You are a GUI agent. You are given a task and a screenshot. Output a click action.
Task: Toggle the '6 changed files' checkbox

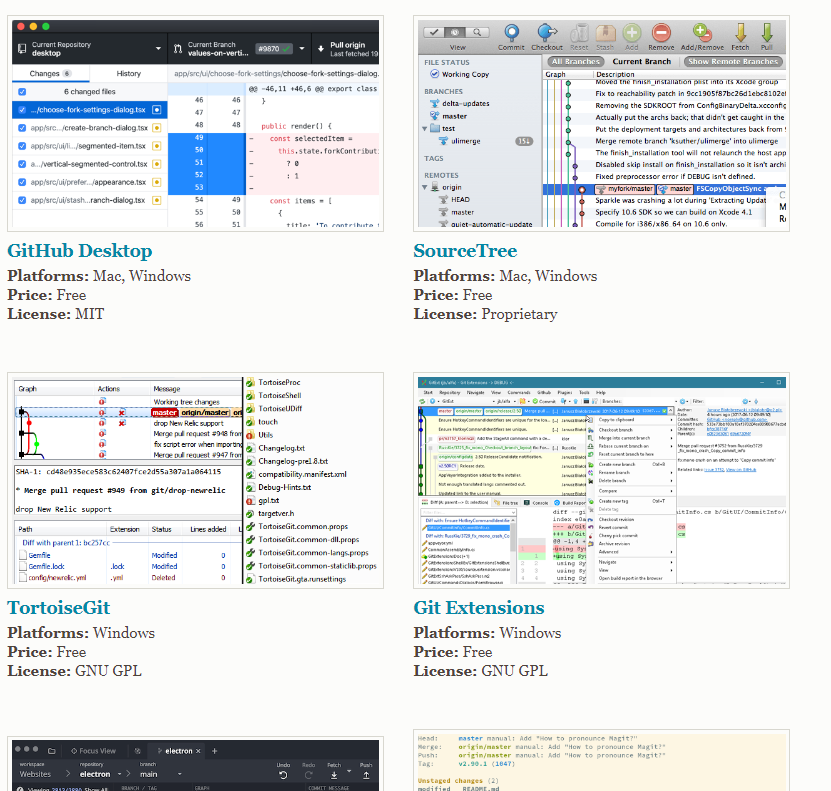[22, 92]
